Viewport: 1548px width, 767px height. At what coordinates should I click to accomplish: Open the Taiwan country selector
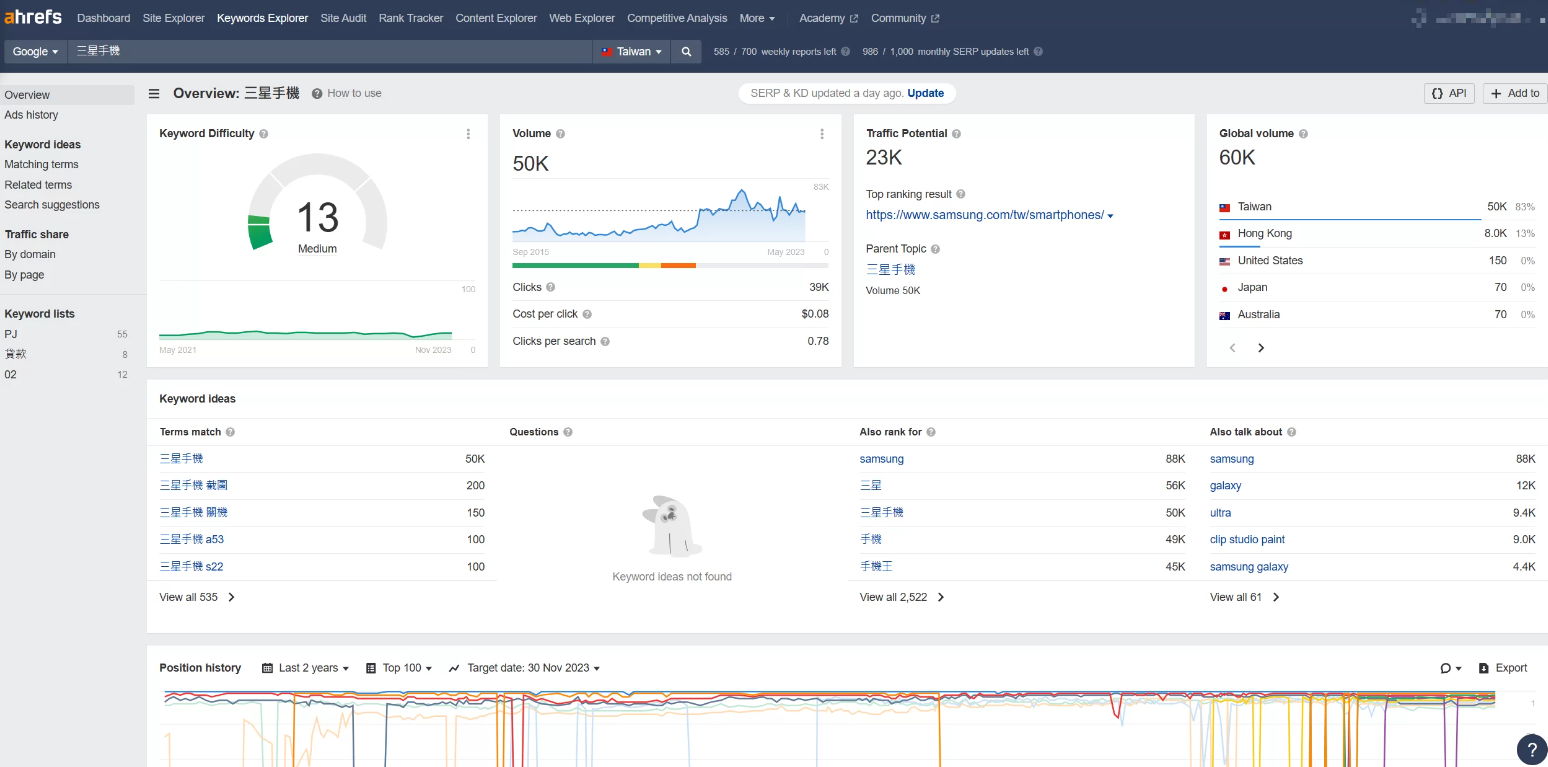[x=630, y=51]
